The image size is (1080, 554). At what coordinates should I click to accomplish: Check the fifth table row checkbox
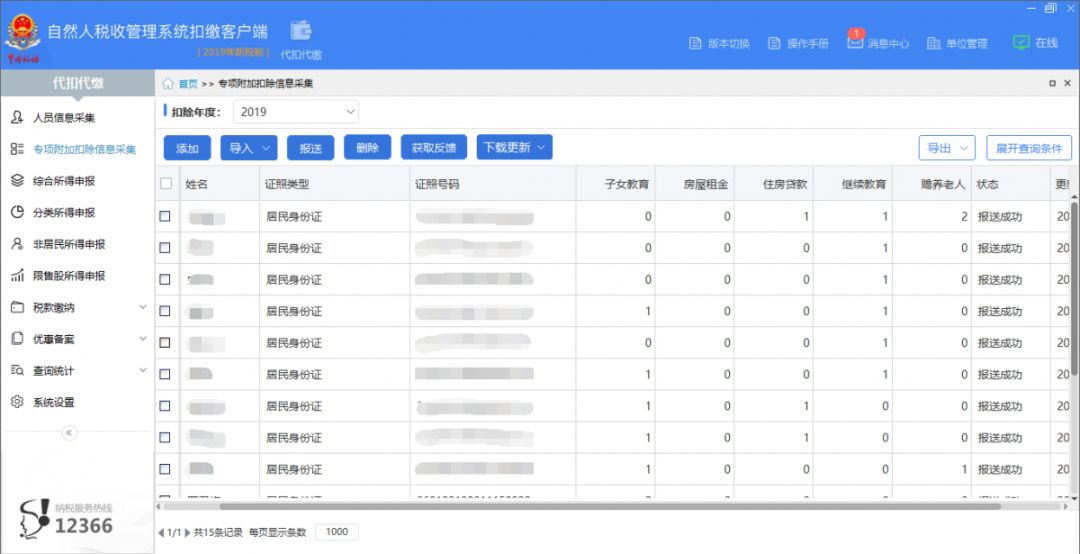[165, 342]
